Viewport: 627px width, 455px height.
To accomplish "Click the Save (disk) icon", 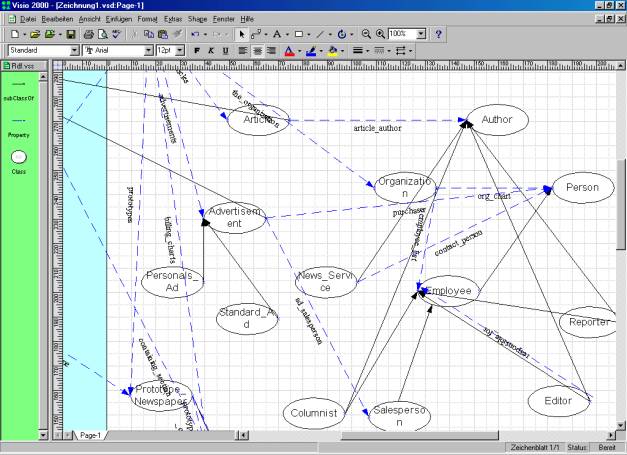I will tap(71, 34).
